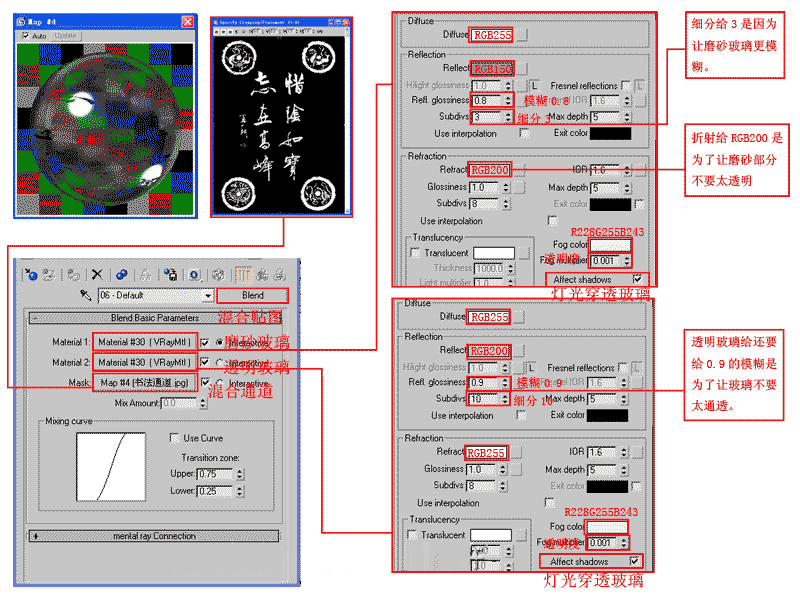This screenshot has width=800, height=600.
Task: Open Material 1 VRayMtl button
Action: pos(144,342)
